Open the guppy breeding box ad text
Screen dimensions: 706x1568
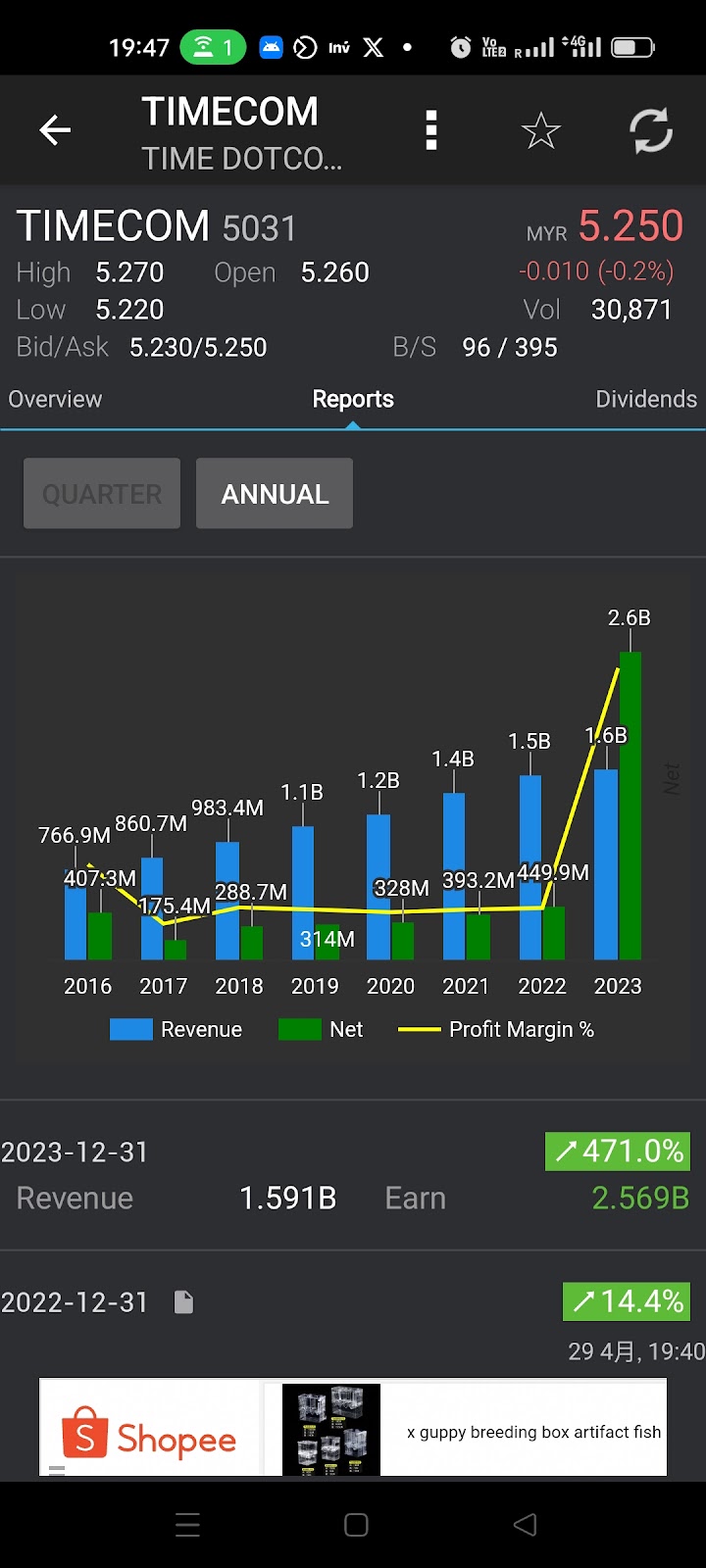click(x=534, y=1432)
